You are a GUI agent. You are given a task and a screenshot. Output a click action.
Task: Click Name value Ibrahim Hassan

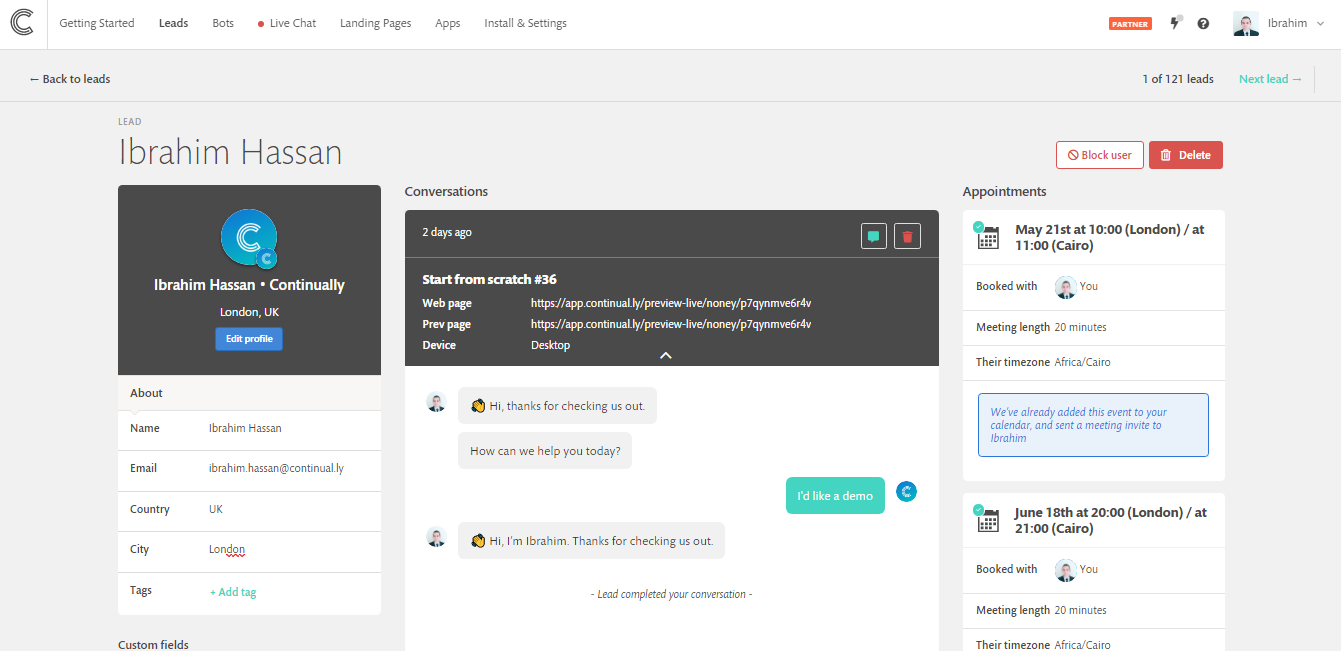(245, 428)
